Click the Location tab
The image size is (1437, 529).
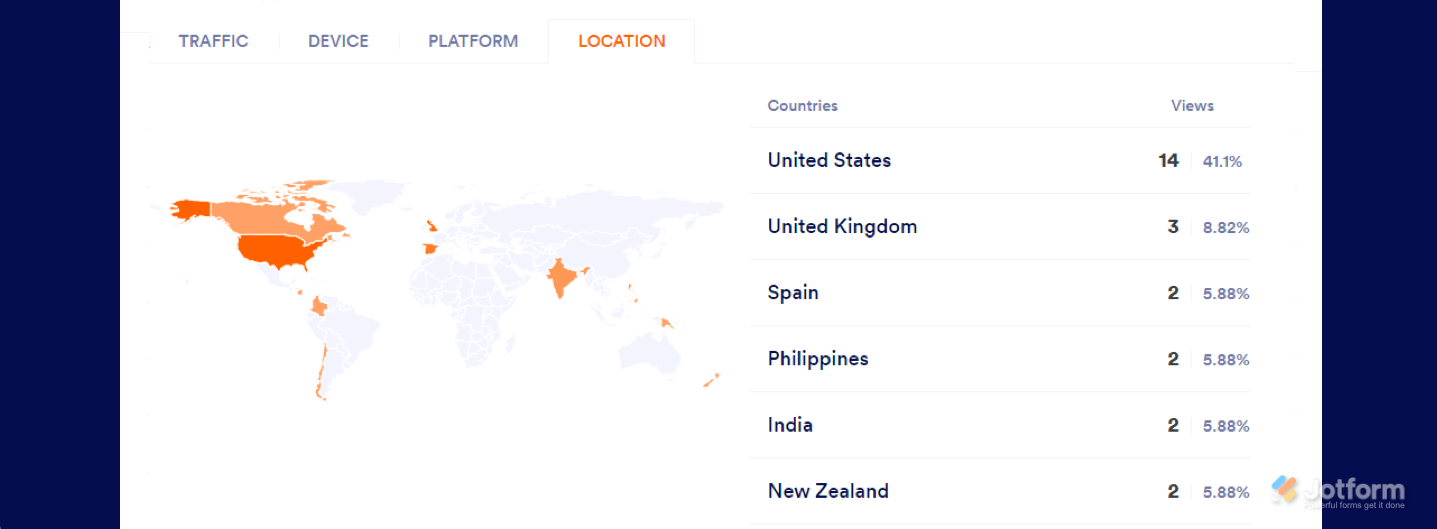621,41
